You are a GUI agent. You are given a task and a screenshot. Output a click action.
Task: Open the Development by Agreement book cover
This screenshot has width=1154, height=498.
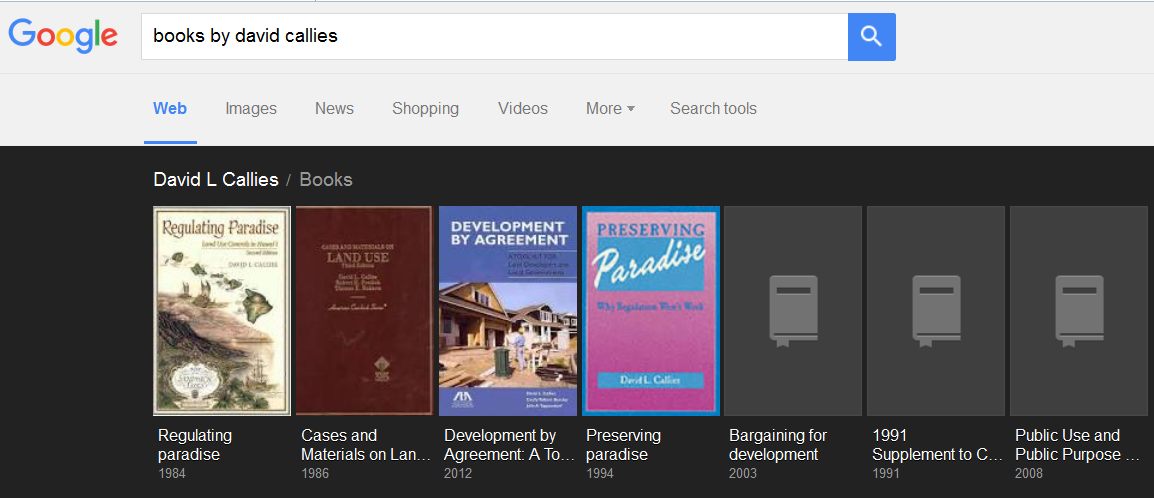508,310
